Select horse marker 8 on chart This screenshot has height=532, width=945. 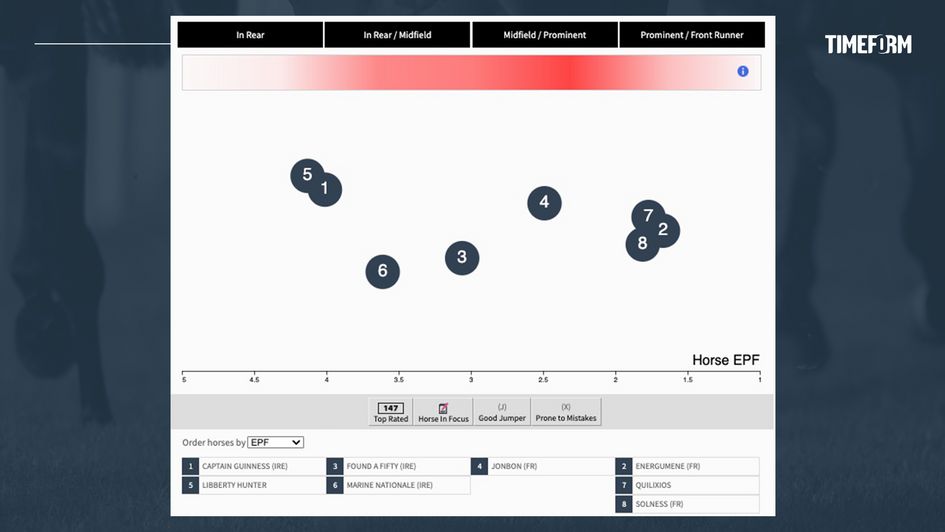tap(641, 244)
